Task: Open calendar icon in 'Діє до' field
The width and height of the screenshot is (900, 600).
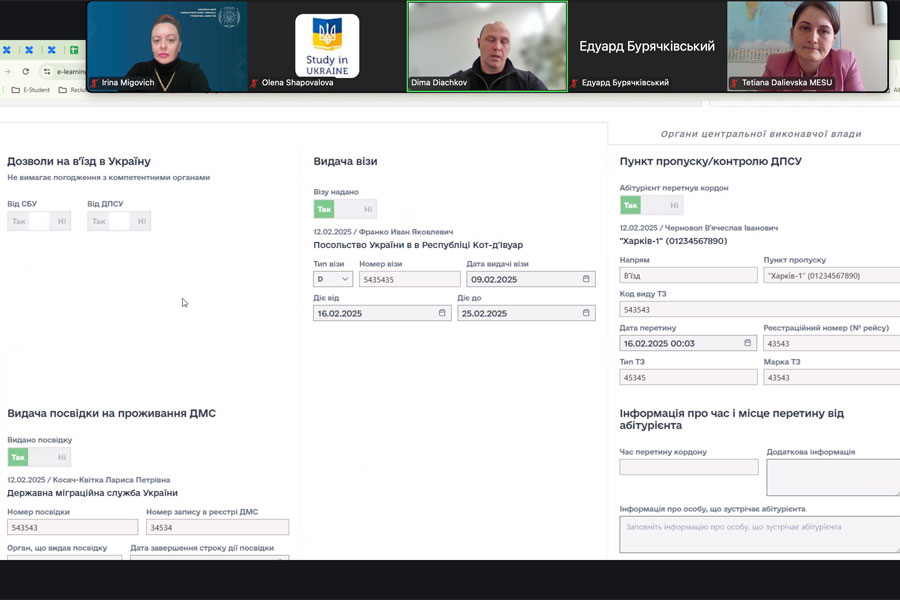Action: (x=587, y=313)
